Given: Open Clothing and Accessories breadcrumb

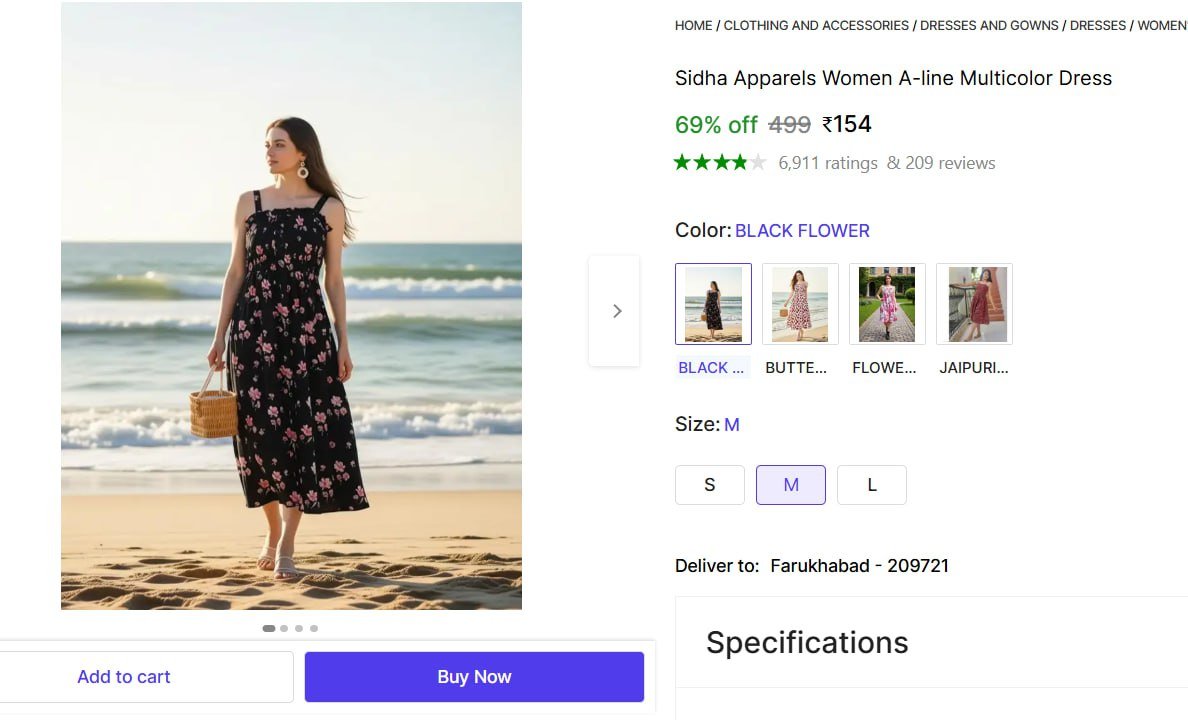Looking at the screenshot, I should [816, 25].
